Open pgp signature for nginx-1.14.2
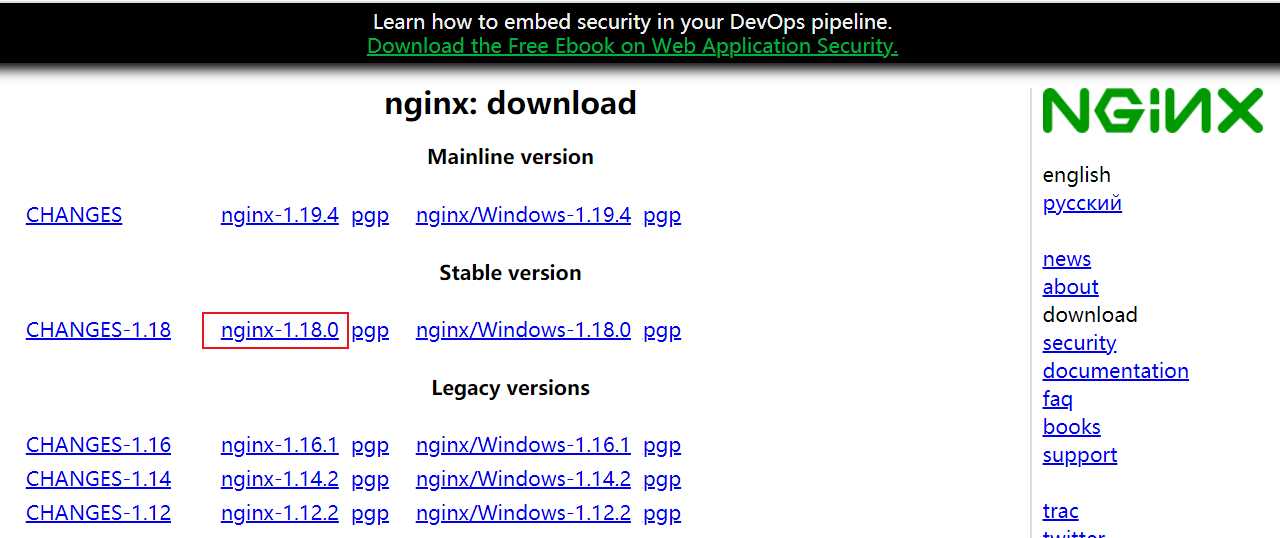Screen dimensions: 1280x538 [x=370, y=479]
